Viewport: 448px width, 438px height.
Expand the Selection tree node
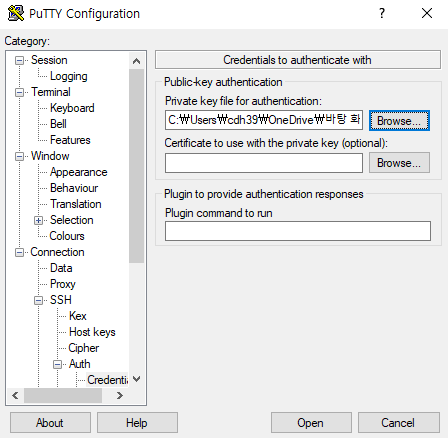tap(38, 220)
